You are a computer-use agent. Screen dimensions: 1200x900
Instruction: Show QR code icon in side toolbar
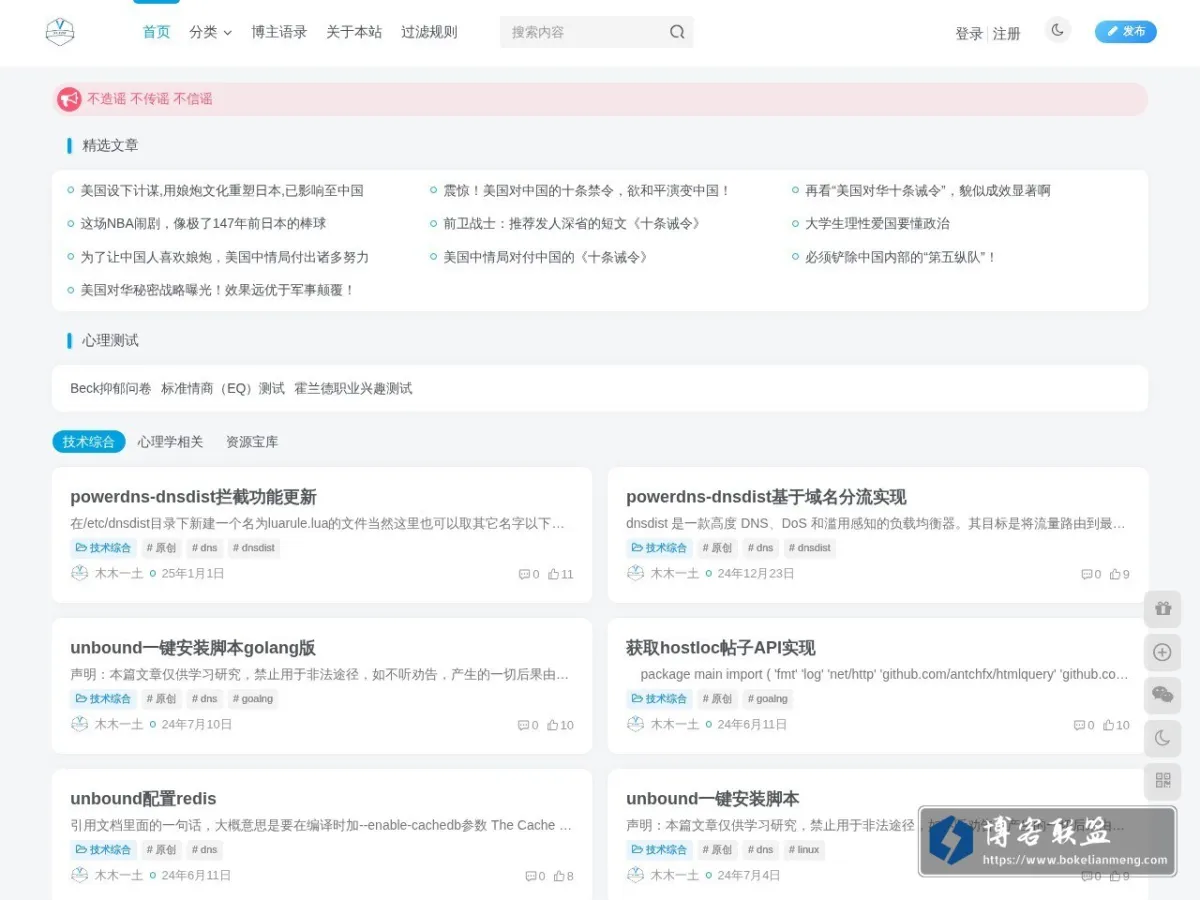point(1162,781)
